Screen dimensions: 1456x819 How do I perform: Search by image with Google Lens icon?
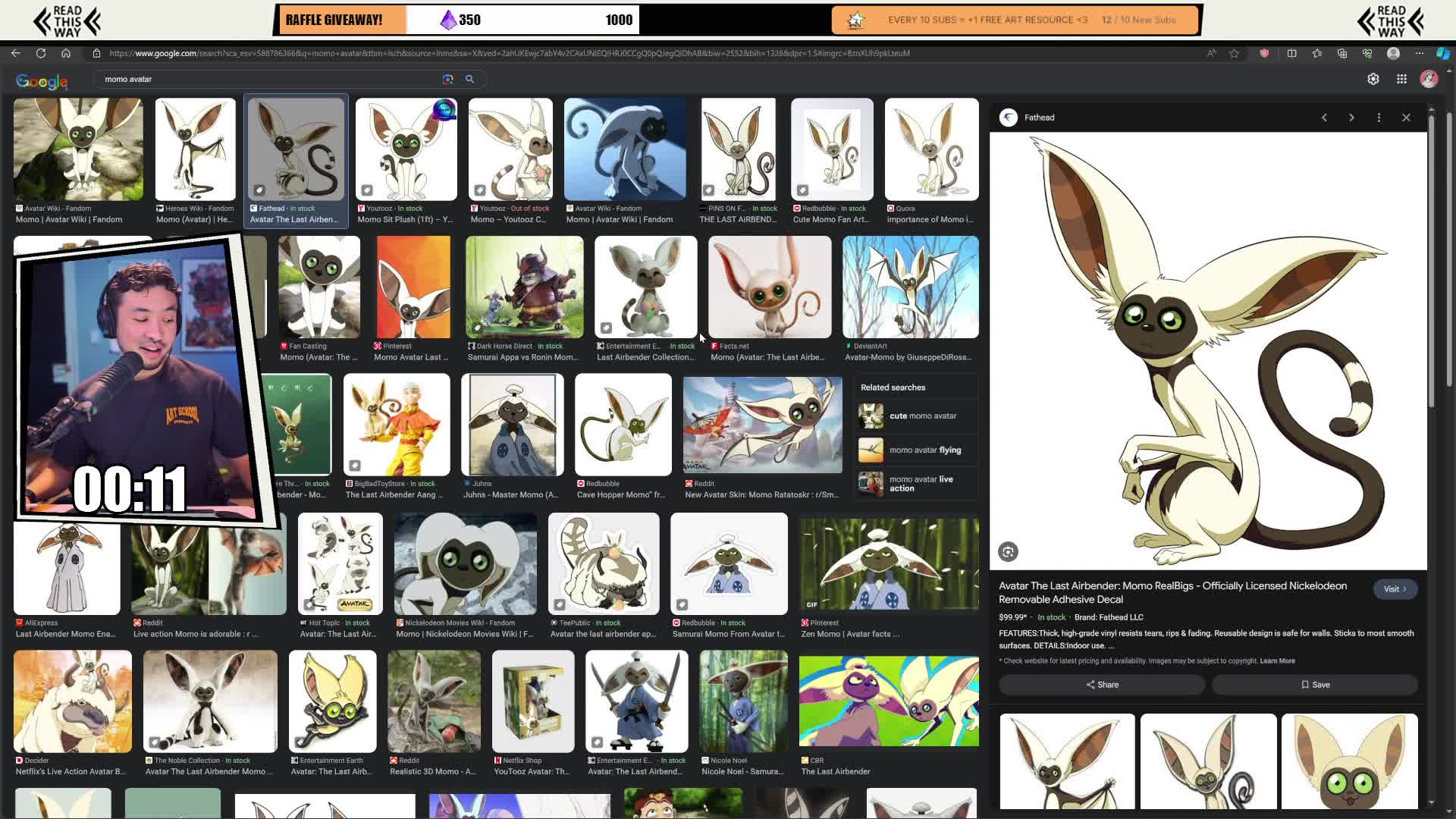tap(448, 79)
